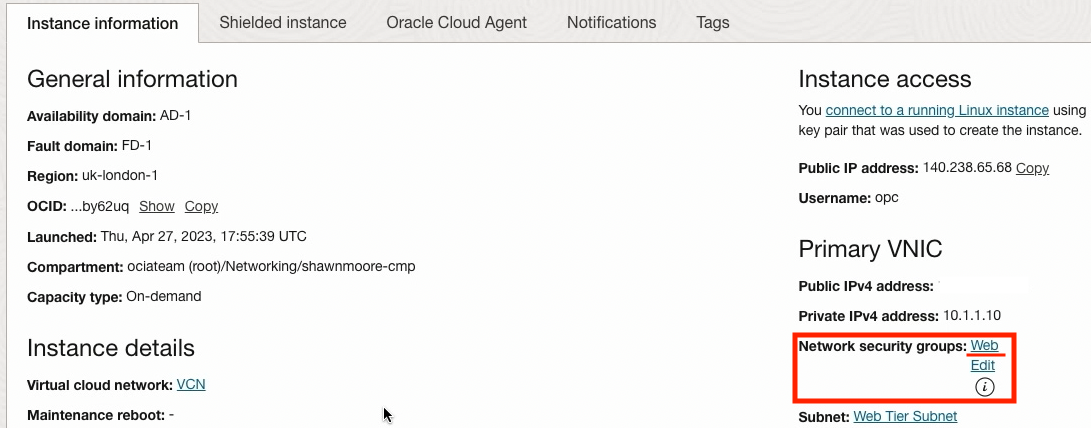
Task: Copy the public IP address
Action: click(x=1032, y=168)
